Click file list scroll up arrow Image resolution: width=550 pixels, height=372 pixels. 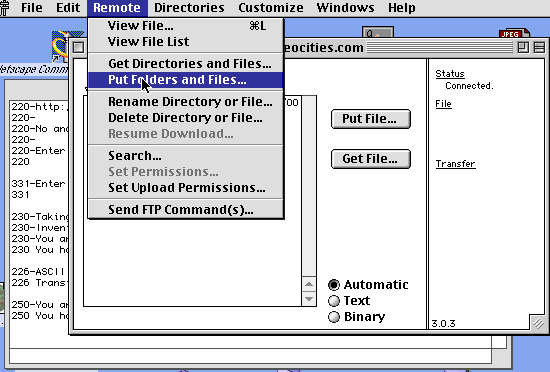(x=309, y=284)
